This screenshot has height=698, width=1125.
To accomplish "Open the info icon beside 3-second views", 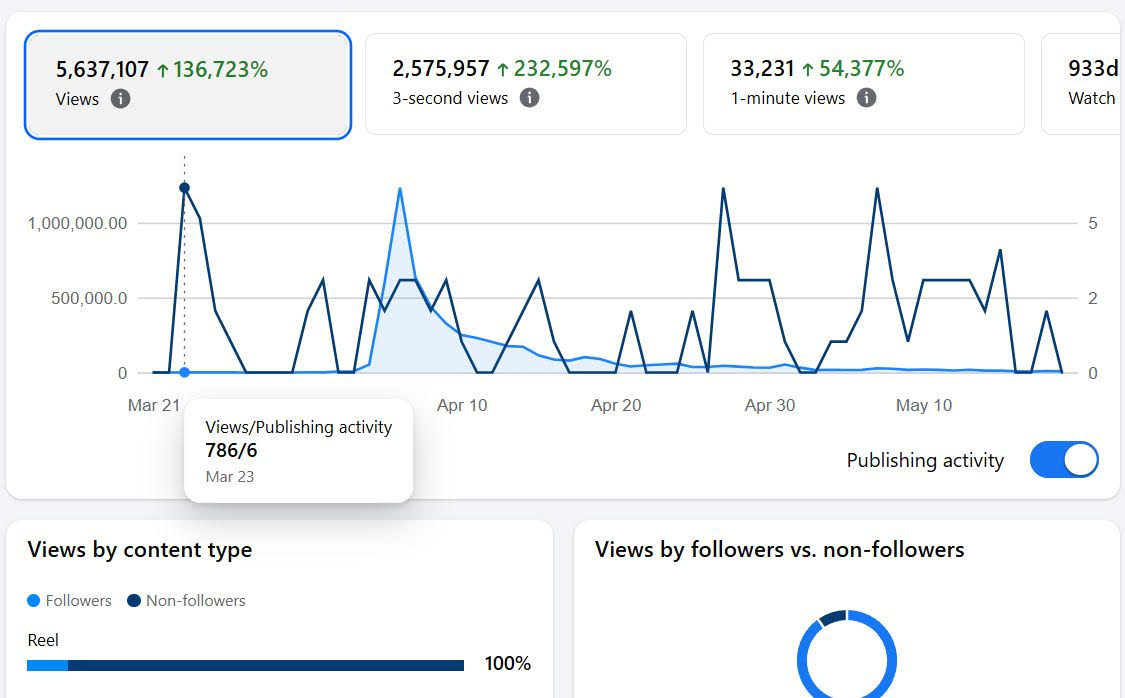I will click(529, 98).
